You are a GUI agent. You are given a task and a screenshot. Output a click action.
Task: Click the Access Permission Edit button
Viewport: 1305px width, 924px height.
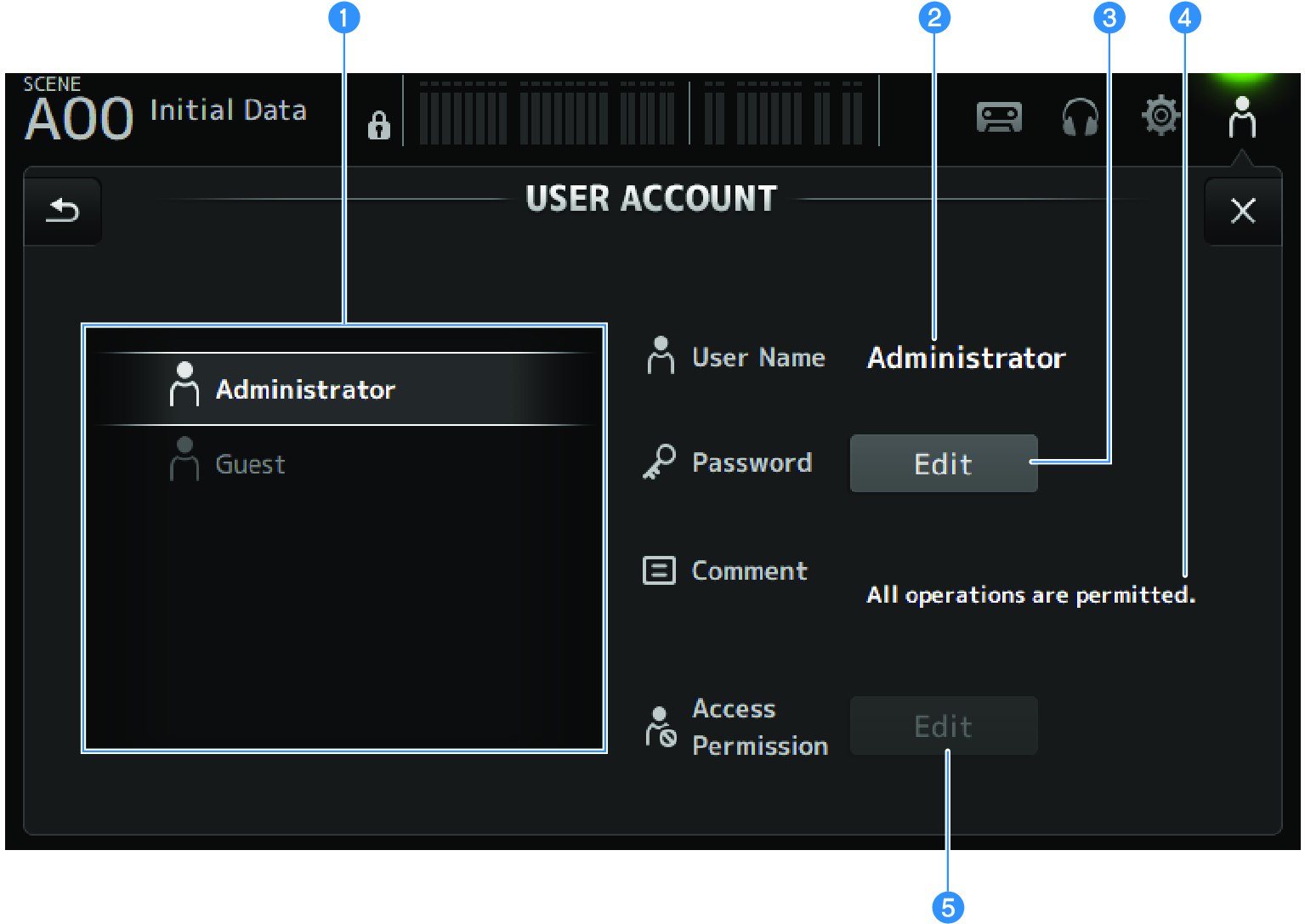943,727
